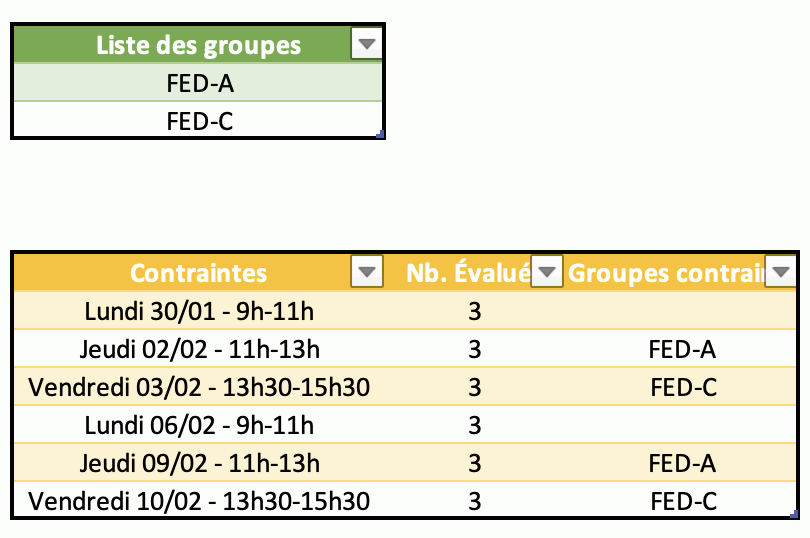This screenshot has width=810, height=538.
Task: Select the Lundi 30/01 - 9h-11h cell
Action: click(199, 311)
